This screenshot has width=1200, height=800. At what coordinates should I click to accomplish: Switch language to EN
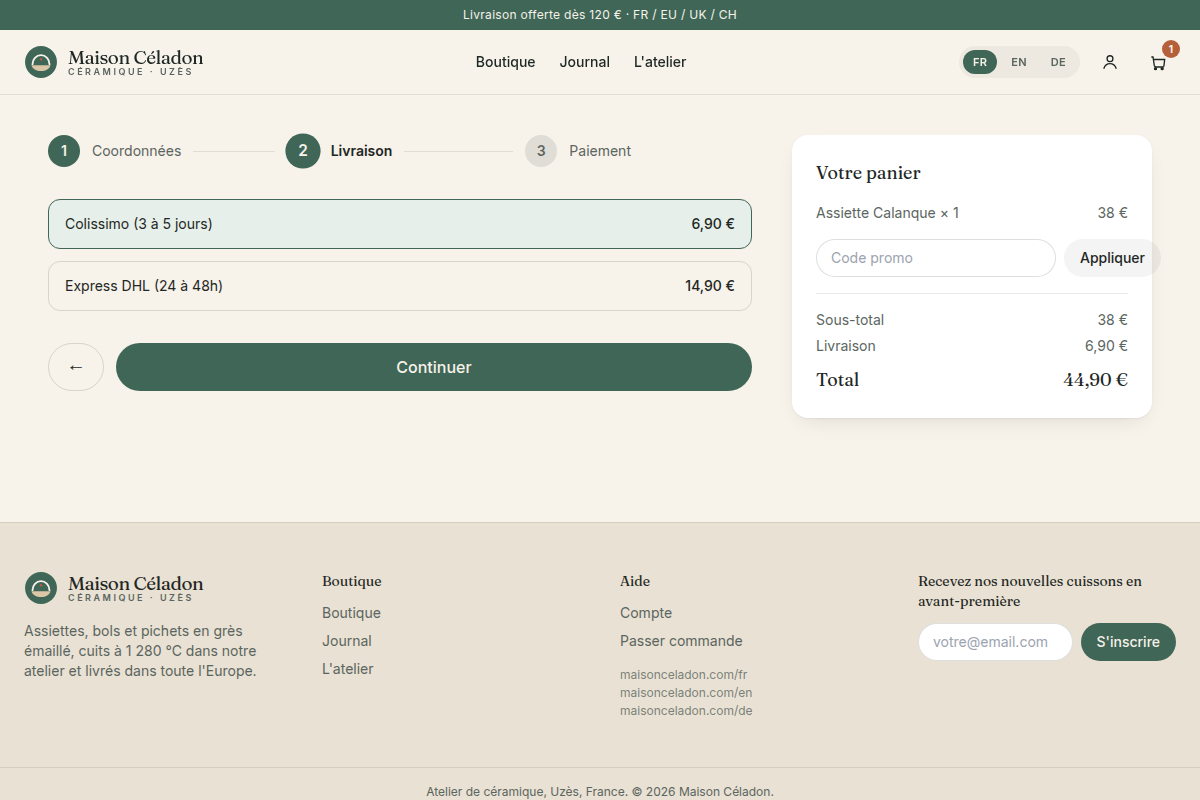(x=1019, y=62)
